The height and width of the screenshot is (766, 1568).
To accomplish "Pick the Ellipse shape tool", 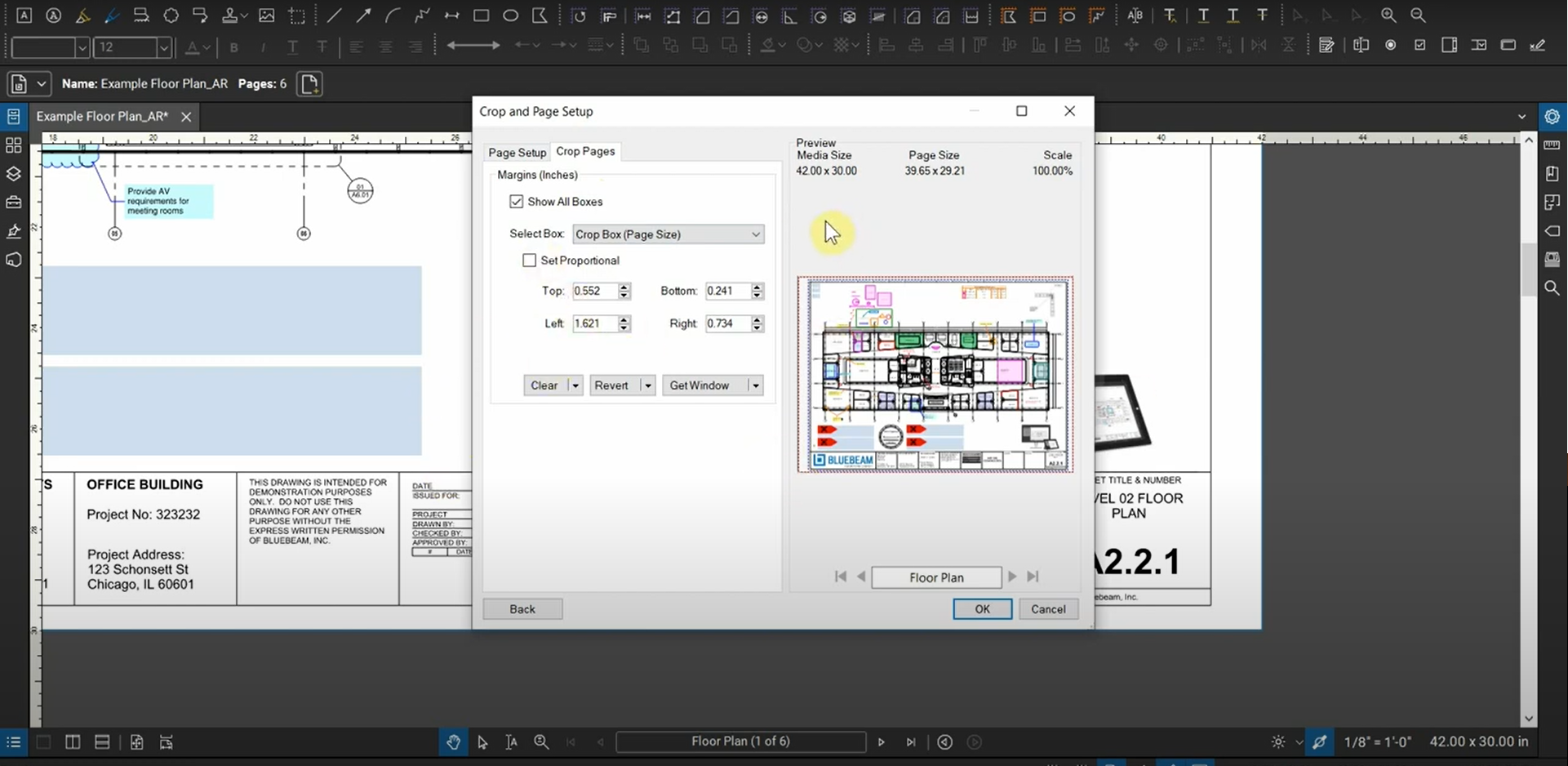I will click(511, 15).
